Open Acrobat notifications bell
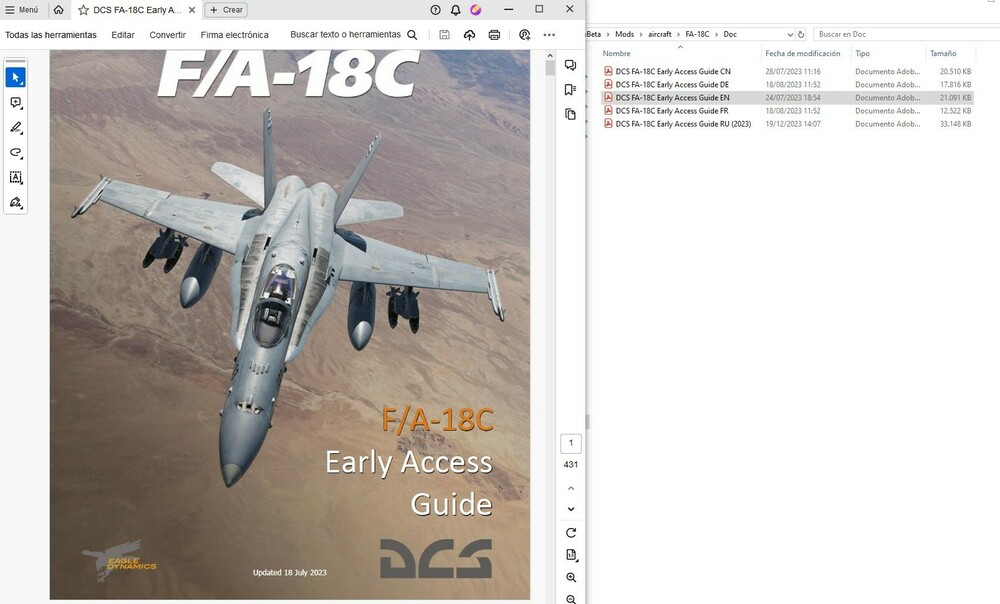1000x604 pixels. point(455,10)
